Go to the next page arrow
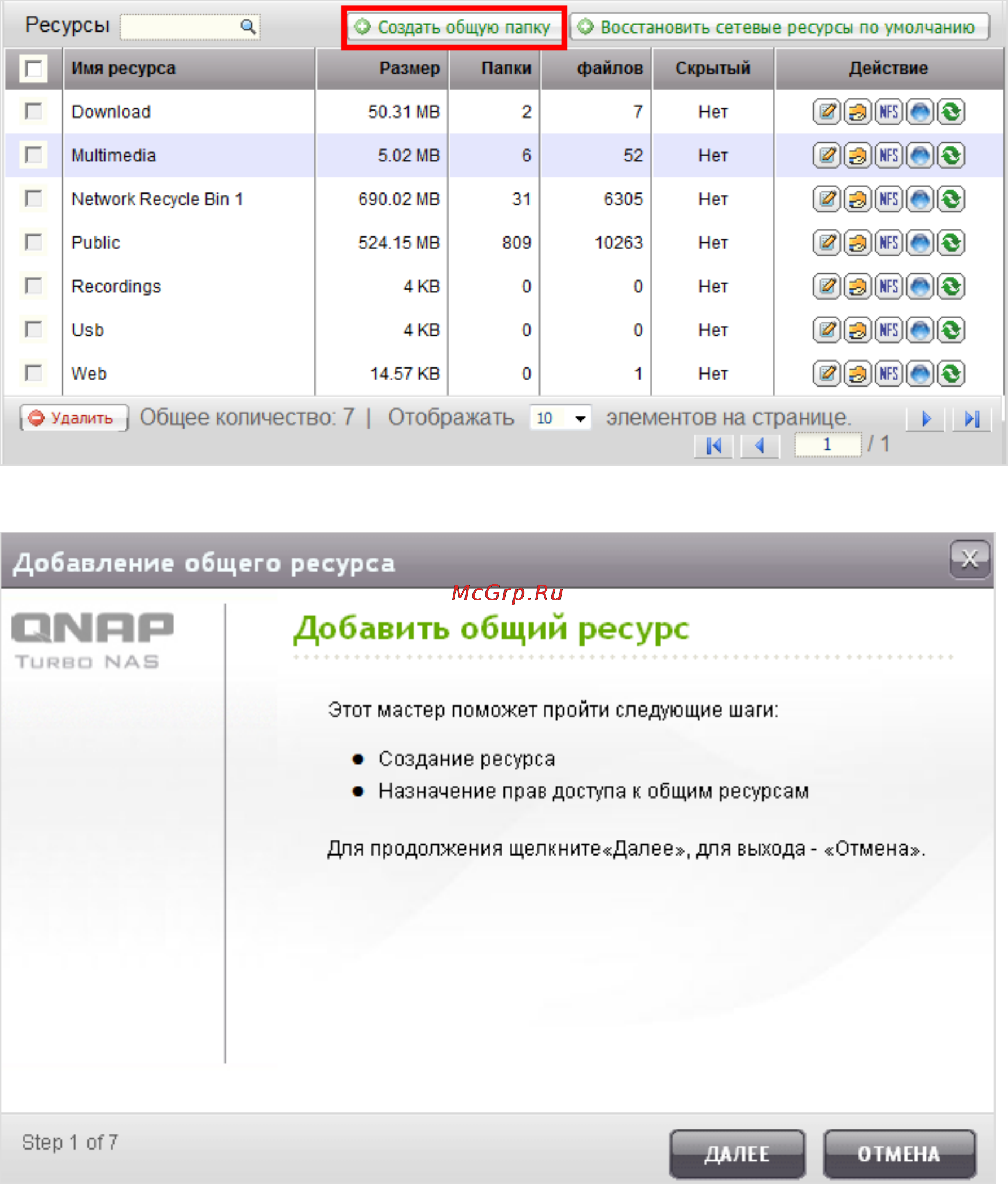The height and width of the screenshot is (1184, 1008). pyautogui.click(x=925, y=419)
